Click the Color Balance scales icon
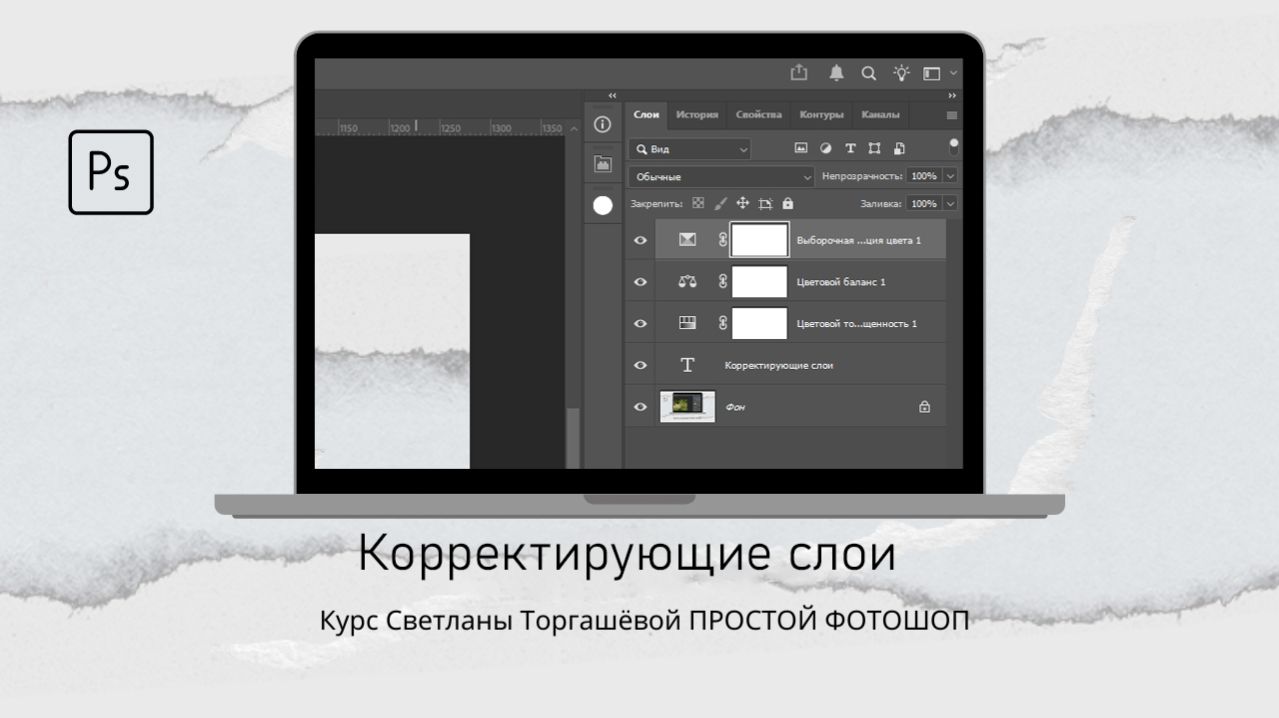This screenshot has height=718, width=1279. (x=687, y=282)
